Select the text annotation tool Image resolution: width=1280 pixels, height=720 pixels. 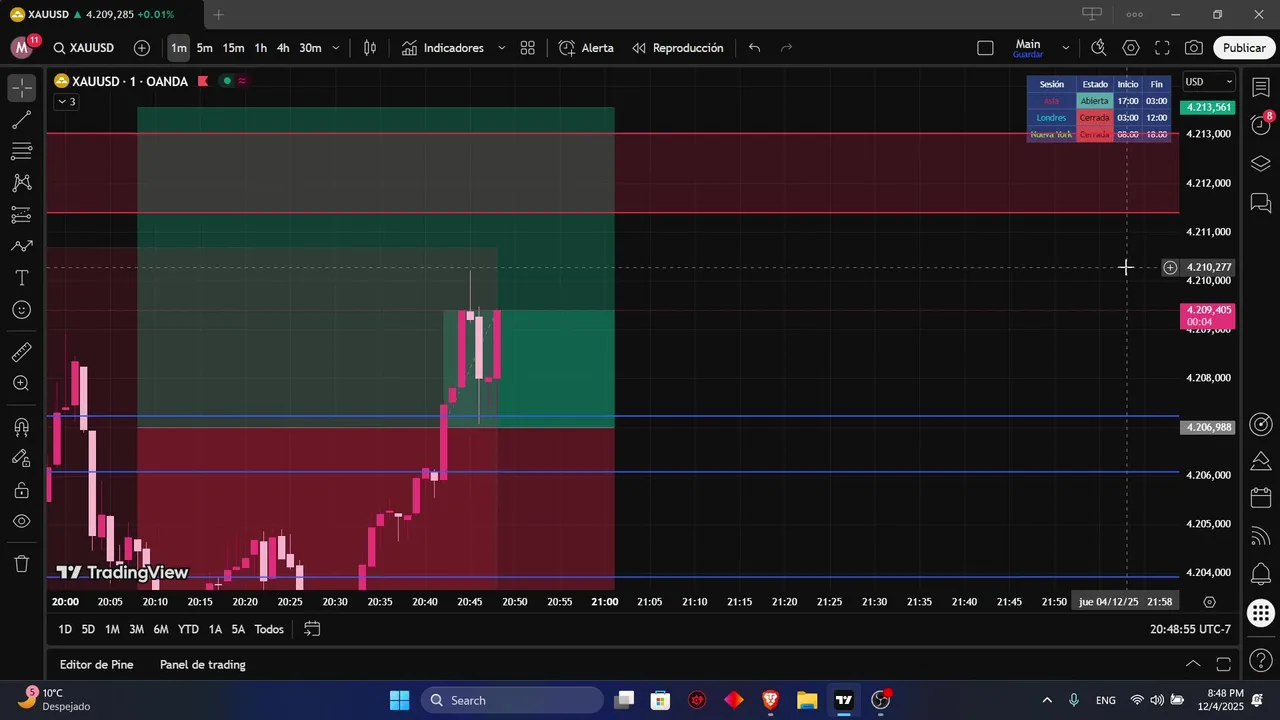tap(21, 278)
